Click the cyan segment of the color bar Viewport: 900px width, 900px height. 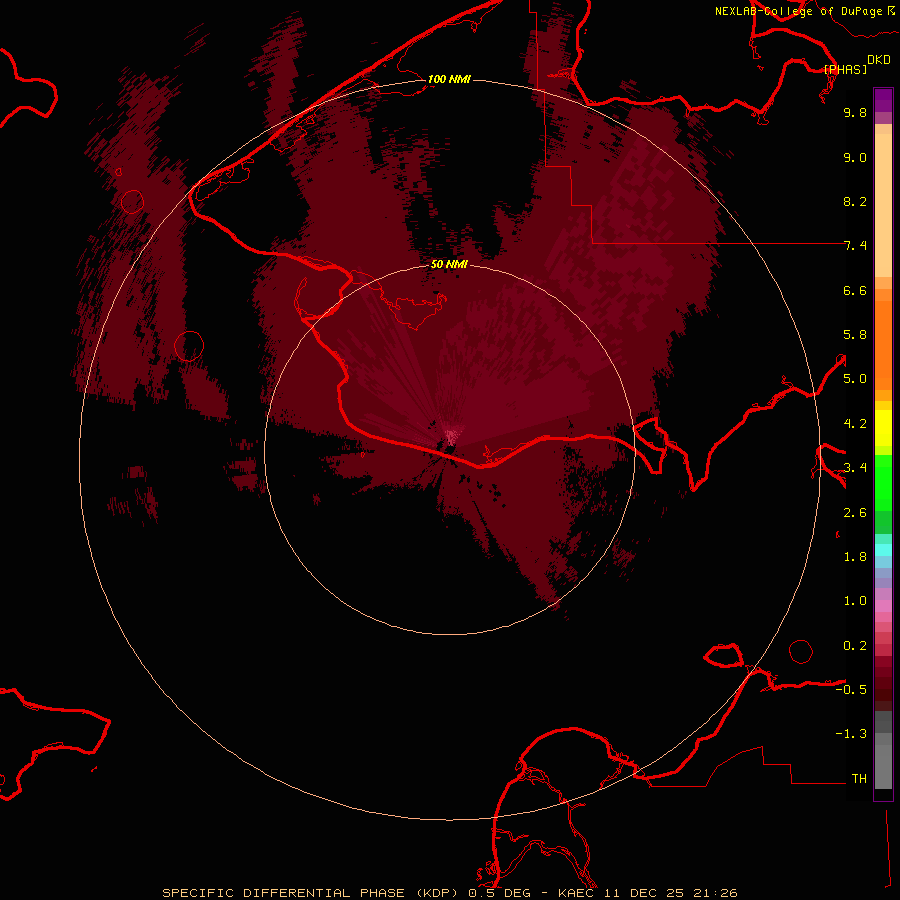(x=883, y=550)
